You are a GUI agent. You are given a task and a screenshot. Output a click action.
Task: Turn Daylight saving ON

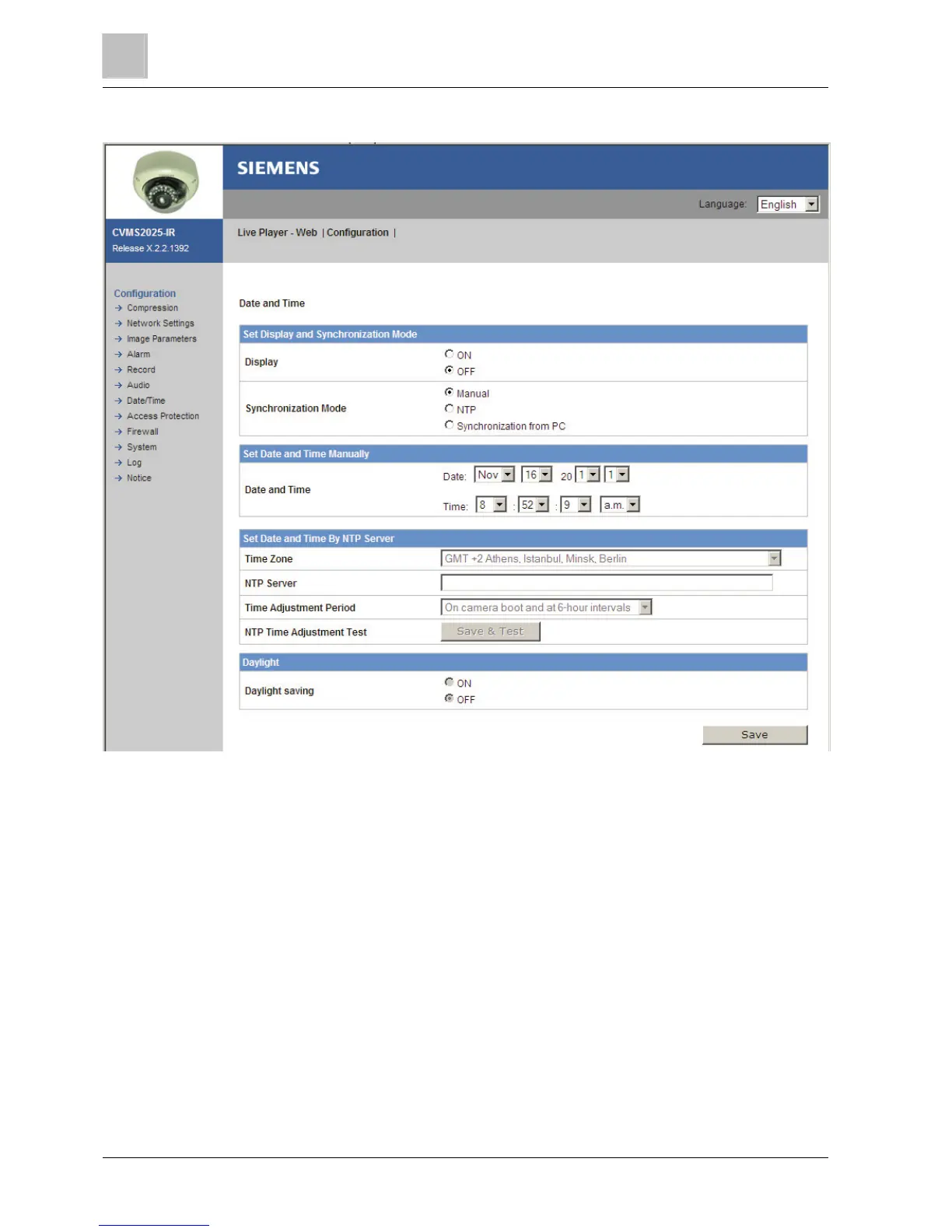[x=449, y=682]
